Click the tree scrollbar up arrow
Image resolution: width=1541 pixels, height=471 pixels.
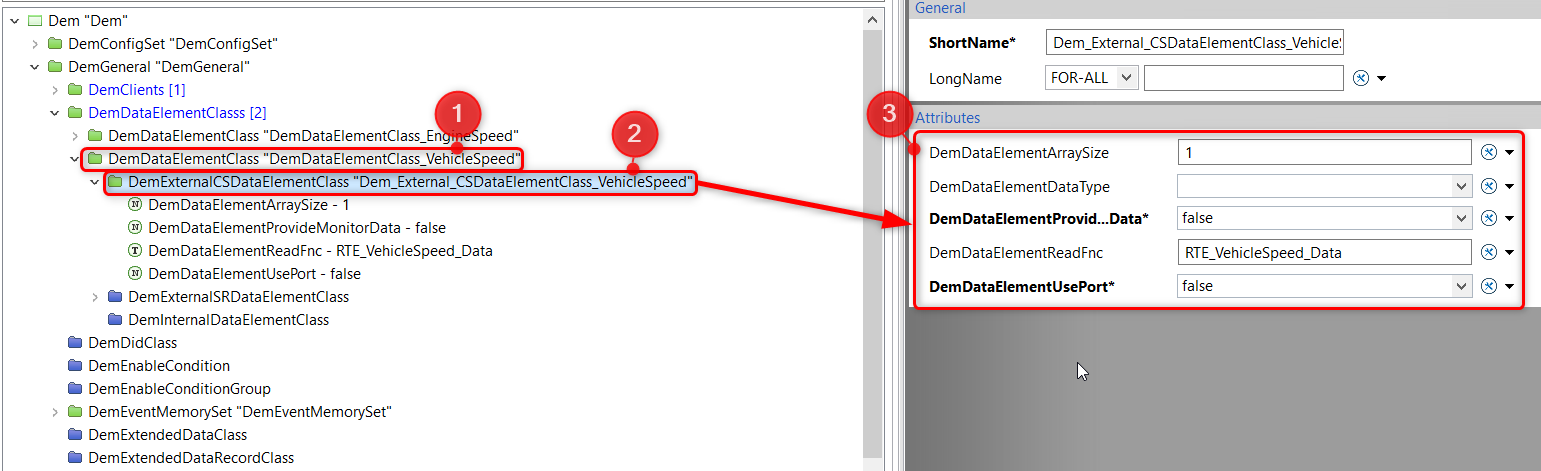click(872, 17)
